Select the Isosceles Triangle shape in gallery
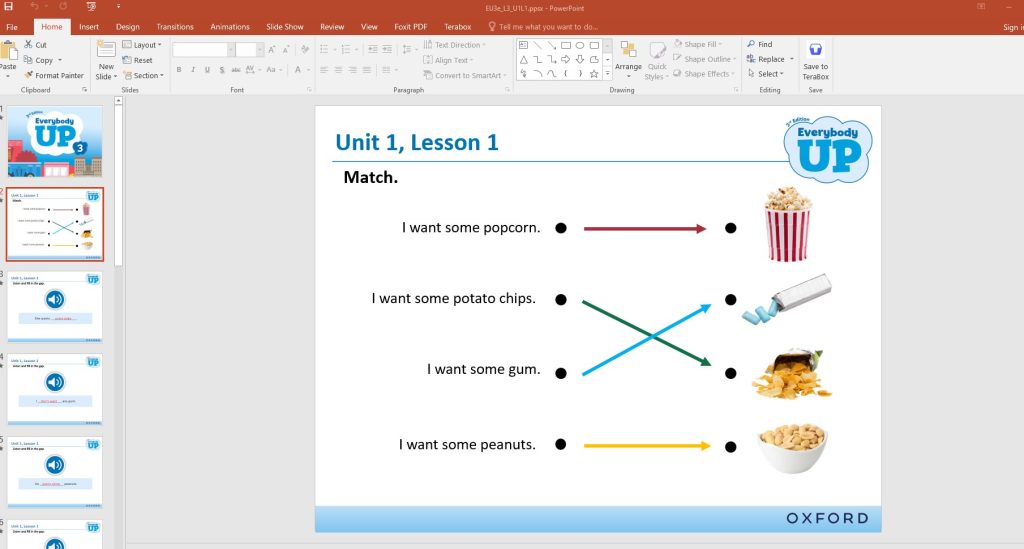This screenshot has width=1024, height=549. (523, 59)
